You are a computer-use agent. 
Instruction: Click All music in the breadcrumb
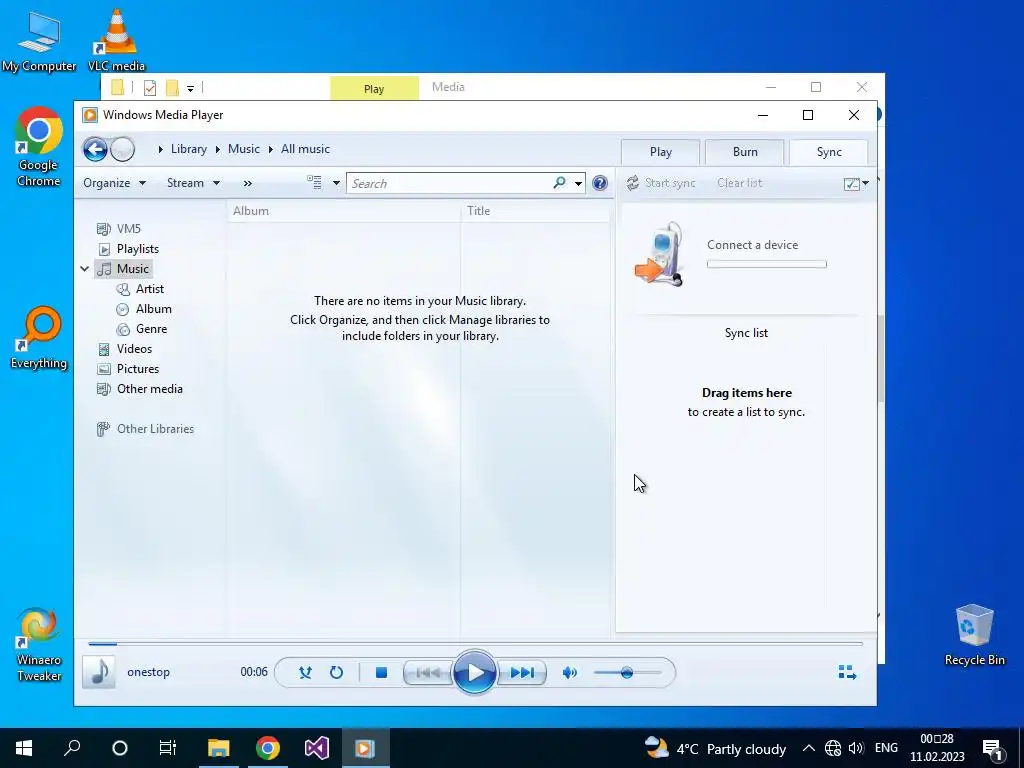(305, 149)
